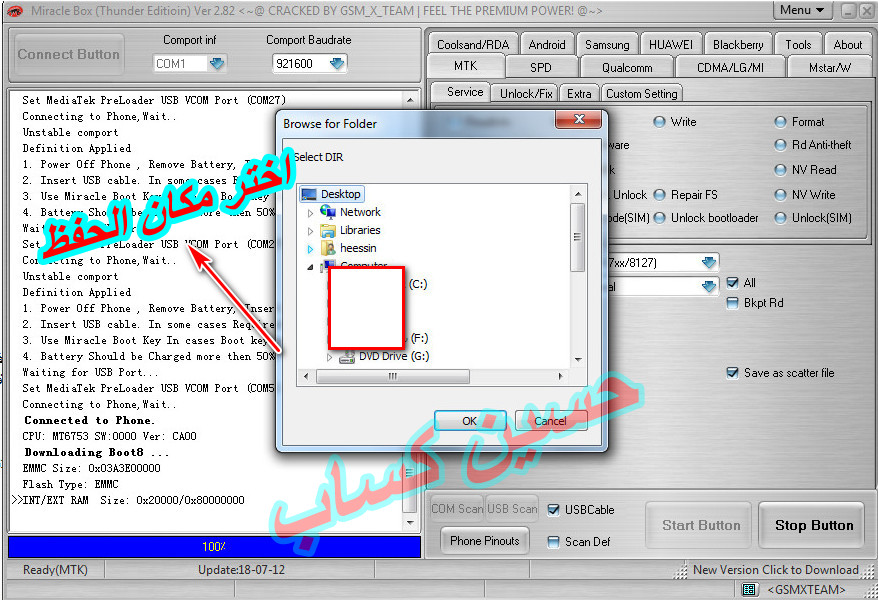Open the Menu dropdown in title bar

pyautogui.click(x=802, y=10)
